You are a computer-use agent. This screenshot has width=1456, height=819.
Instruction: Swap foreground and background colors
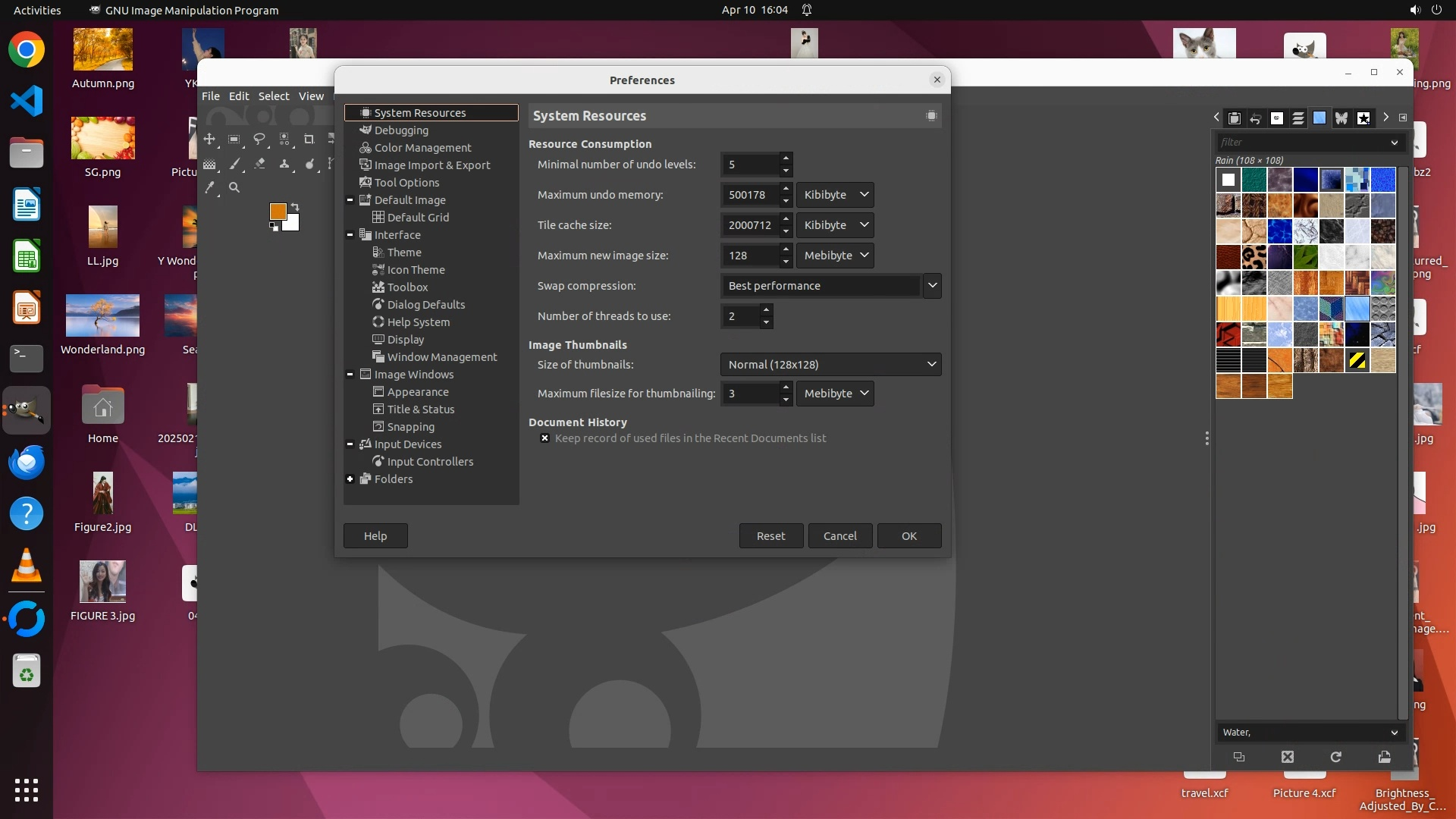295,207
